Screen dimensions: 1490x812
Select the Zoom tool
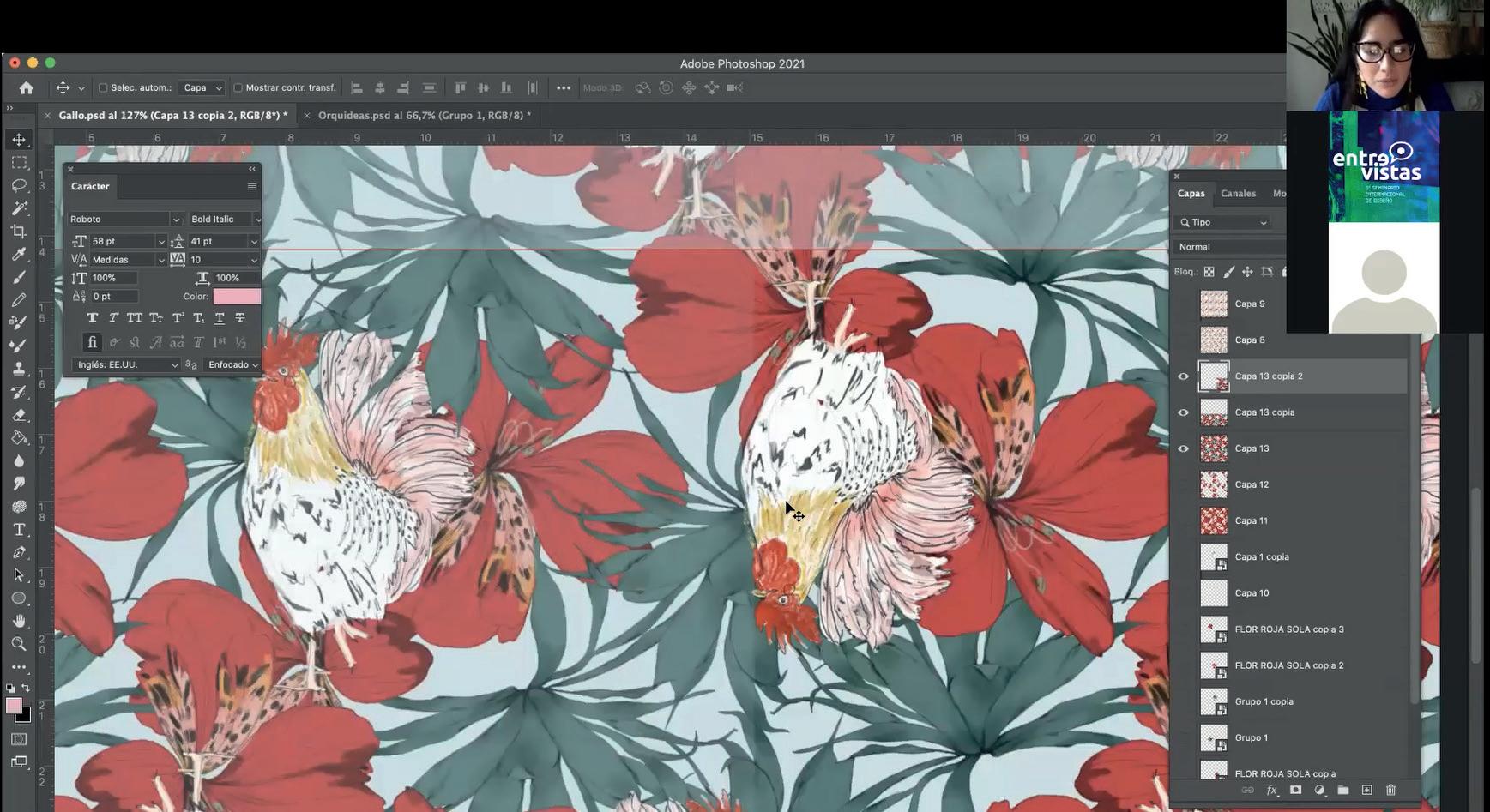pos(19,644)
